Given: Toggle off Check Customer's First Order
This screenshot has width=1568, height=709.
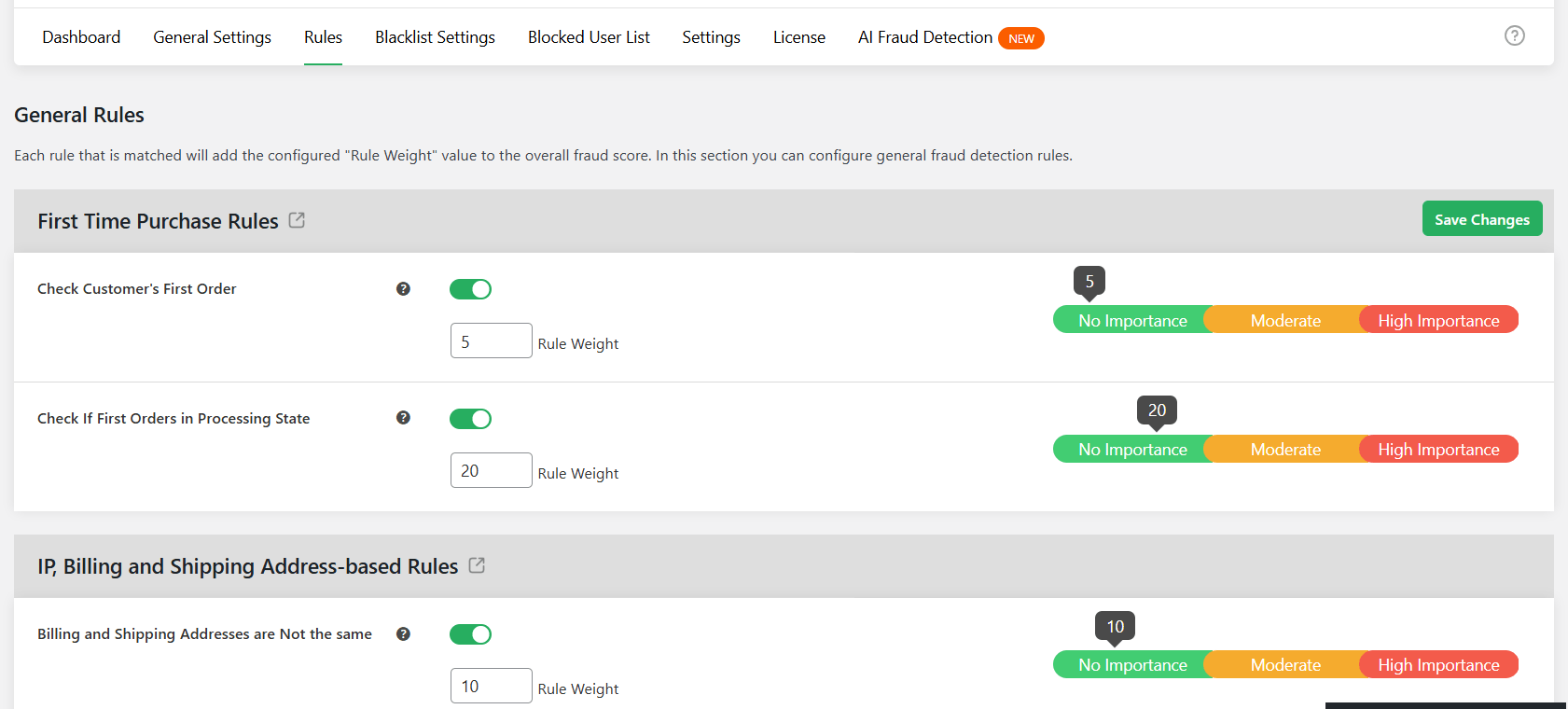Looking at the screenshot, I should click(x=470, y=289).
